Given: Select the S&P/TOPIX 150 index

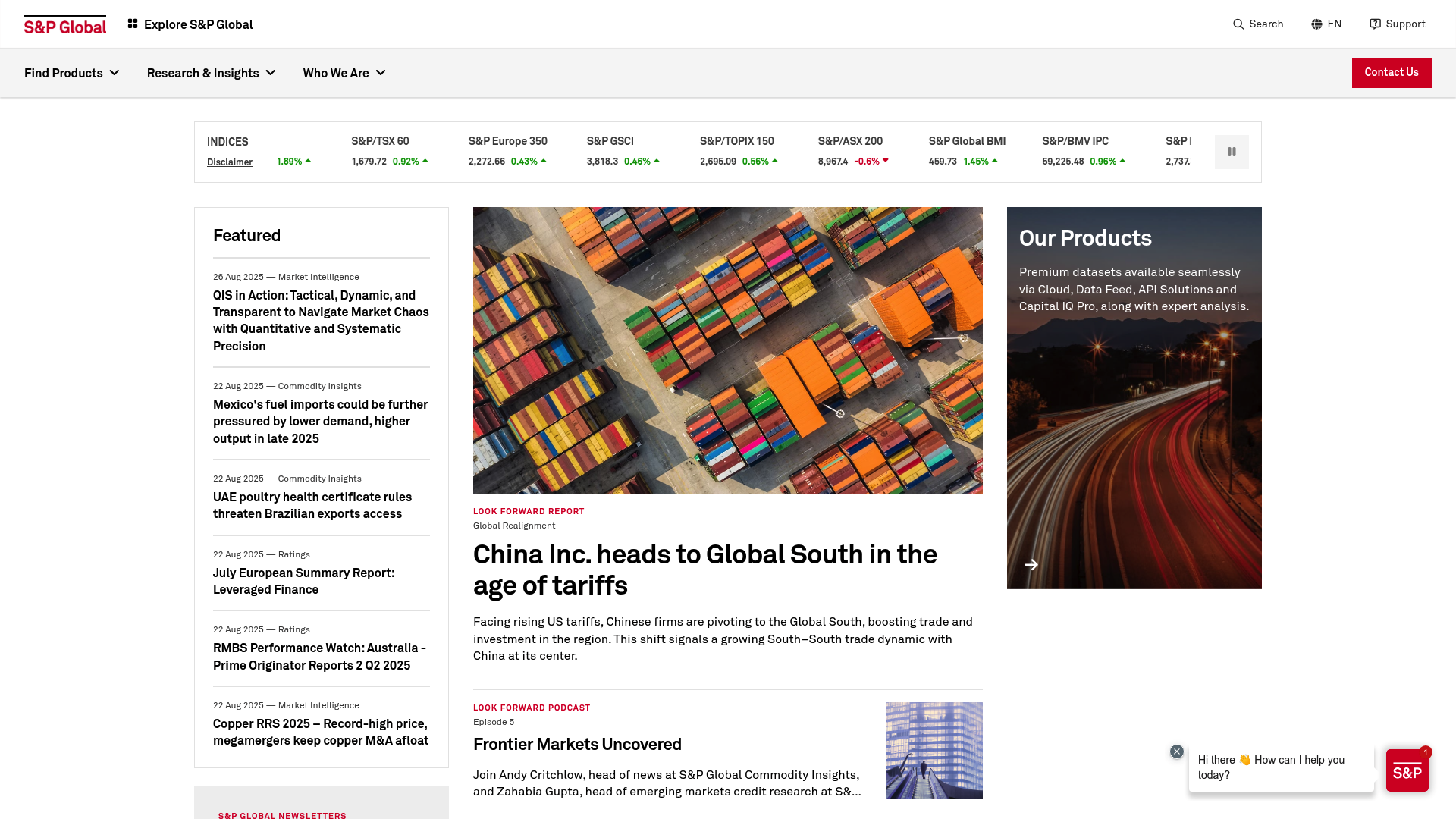Looking at the screenshot, I should [x=737, y=141].
